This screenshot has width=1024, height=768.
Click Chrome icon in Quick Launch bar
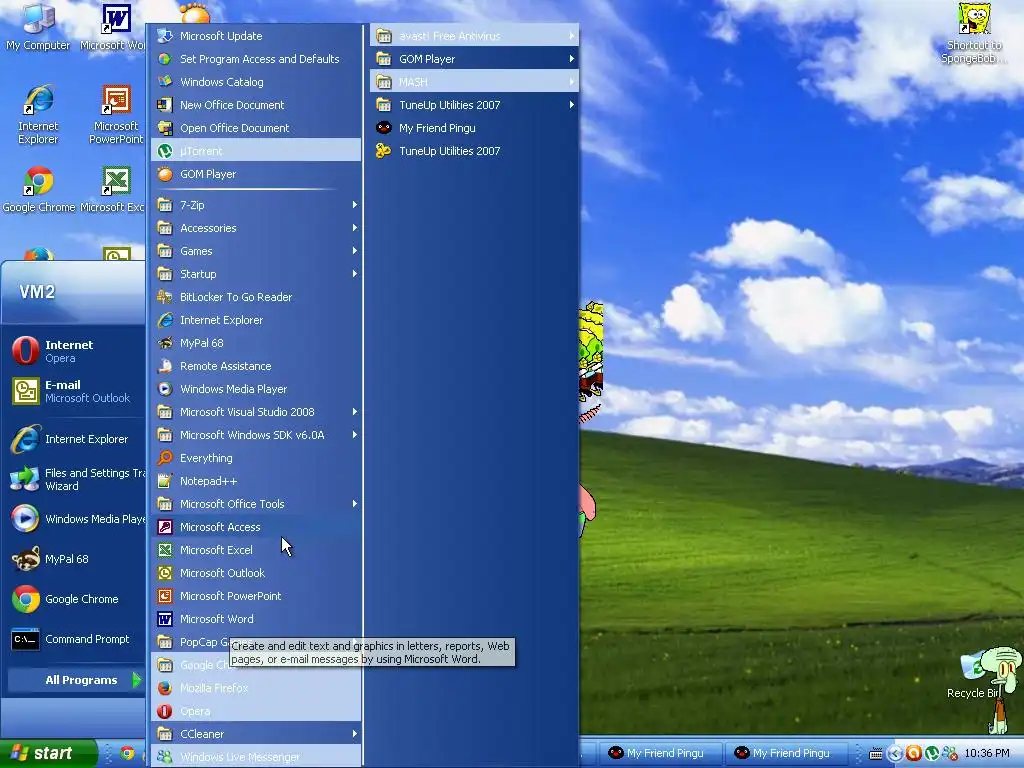[x=127, y=753]
